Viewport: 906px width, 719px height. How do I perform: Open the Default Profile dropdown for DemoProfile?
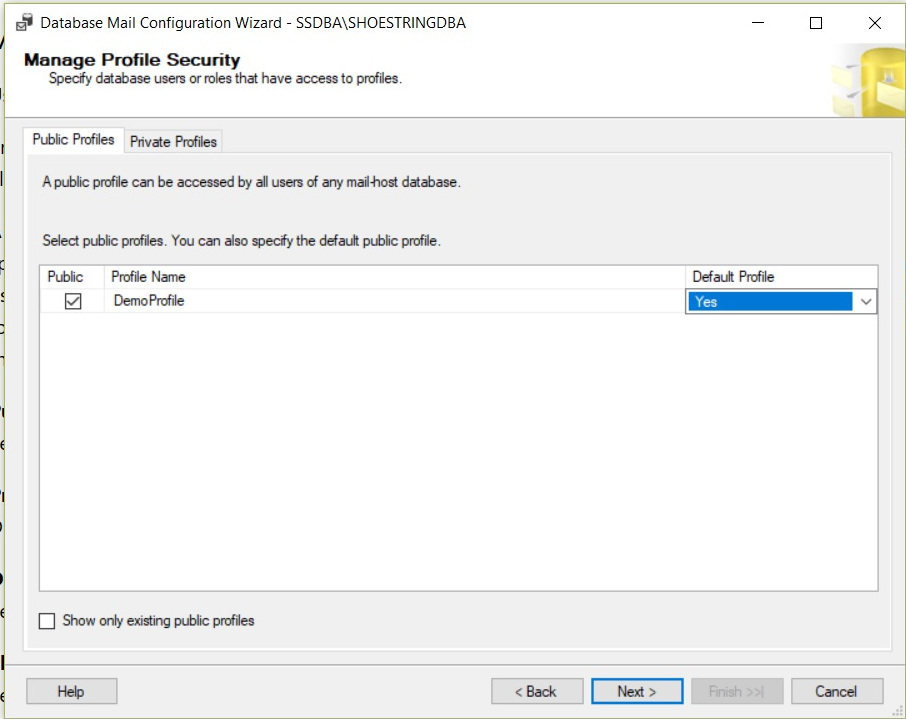(x=867, y=301)
